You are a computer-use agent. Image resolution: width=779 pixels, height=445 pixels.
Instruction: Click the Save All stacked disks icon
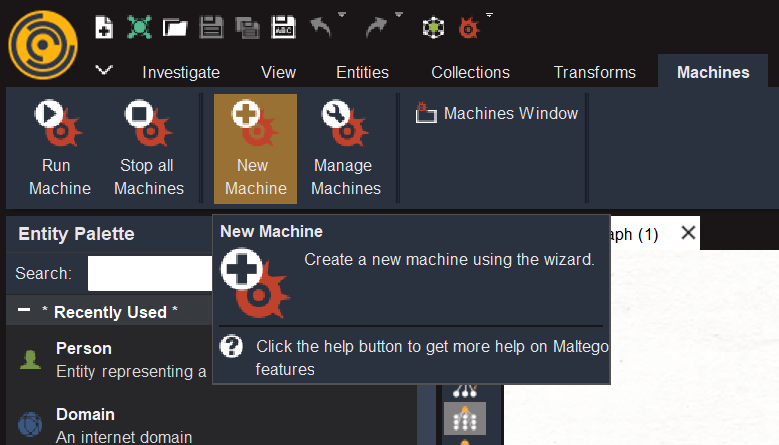[247, 28]
